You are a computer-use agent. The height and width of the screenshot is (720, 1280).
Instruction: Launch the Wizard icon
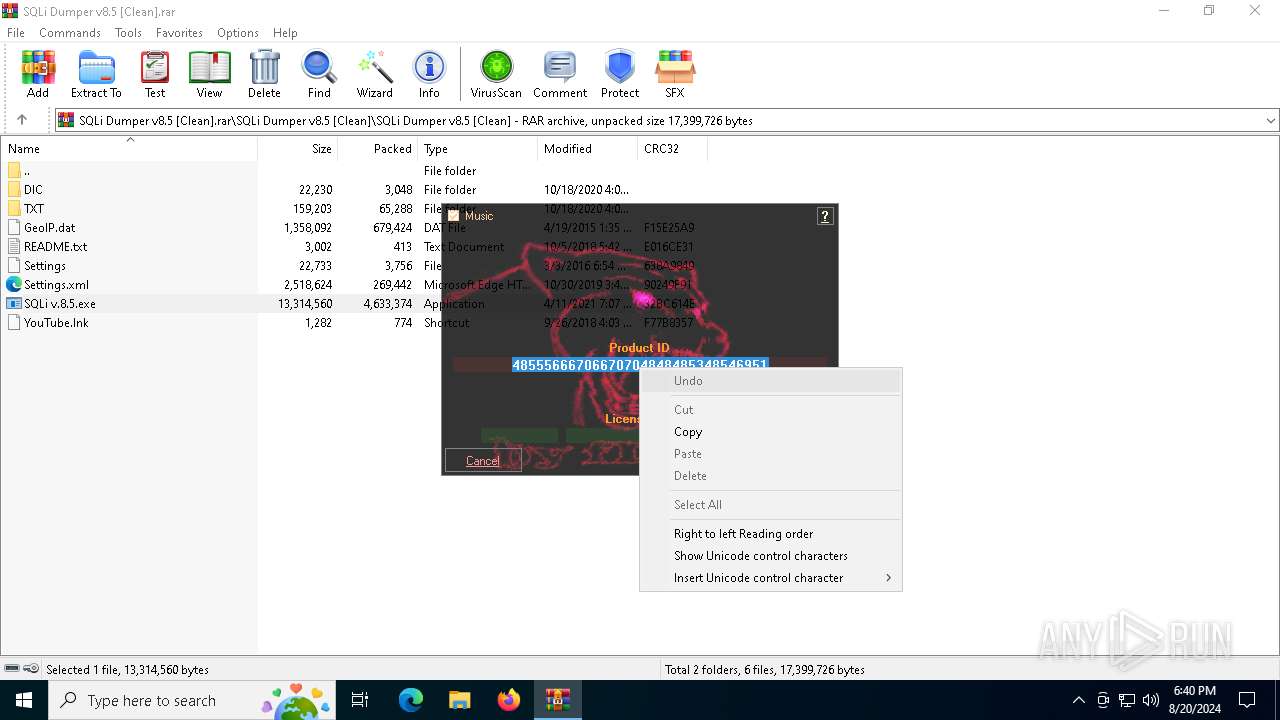click(374, 75)
